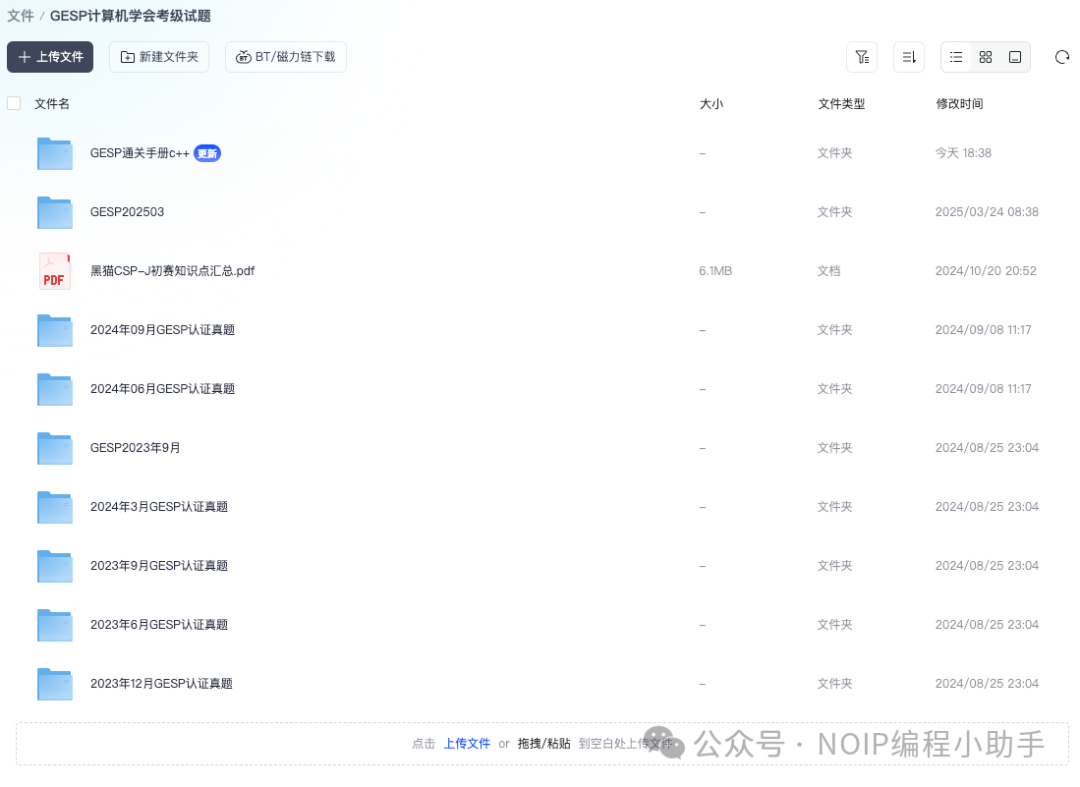Click modified time 今天 18:38
Image resolution: width=1080 pixels, height=787 pixels.
tap(964, 154)
